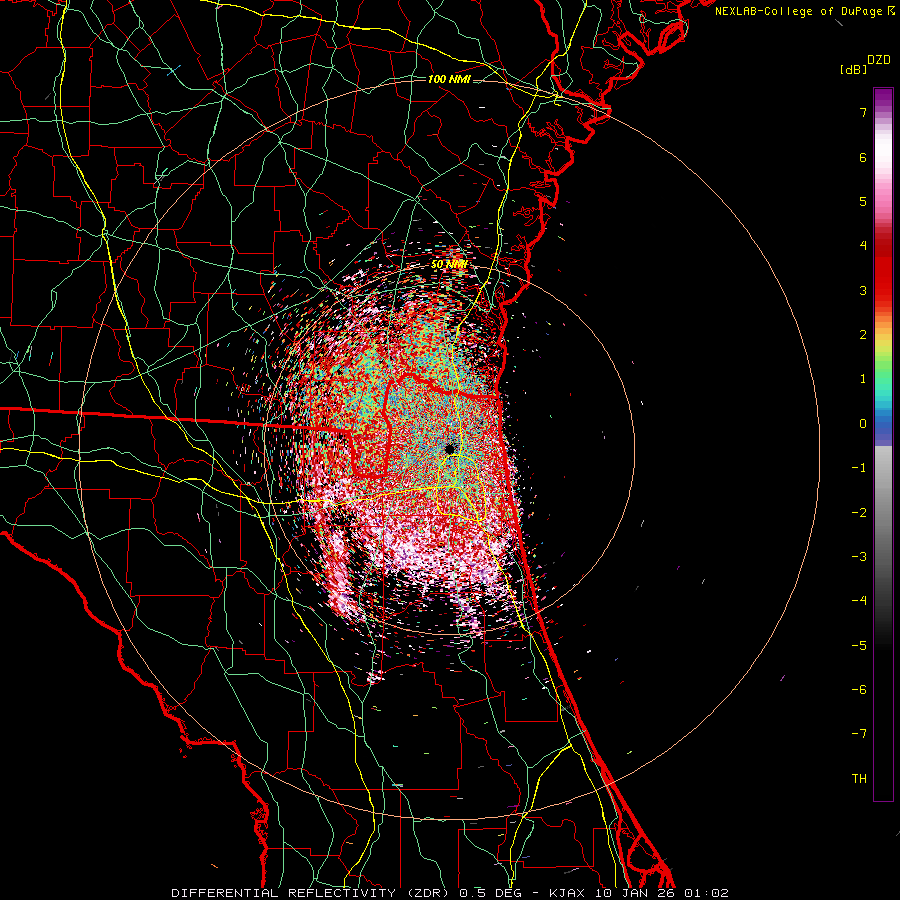The height and width of the screenshot is (900, 900).
Task: Click the purple top of the color bar
Action: click(x=883, y=96)
